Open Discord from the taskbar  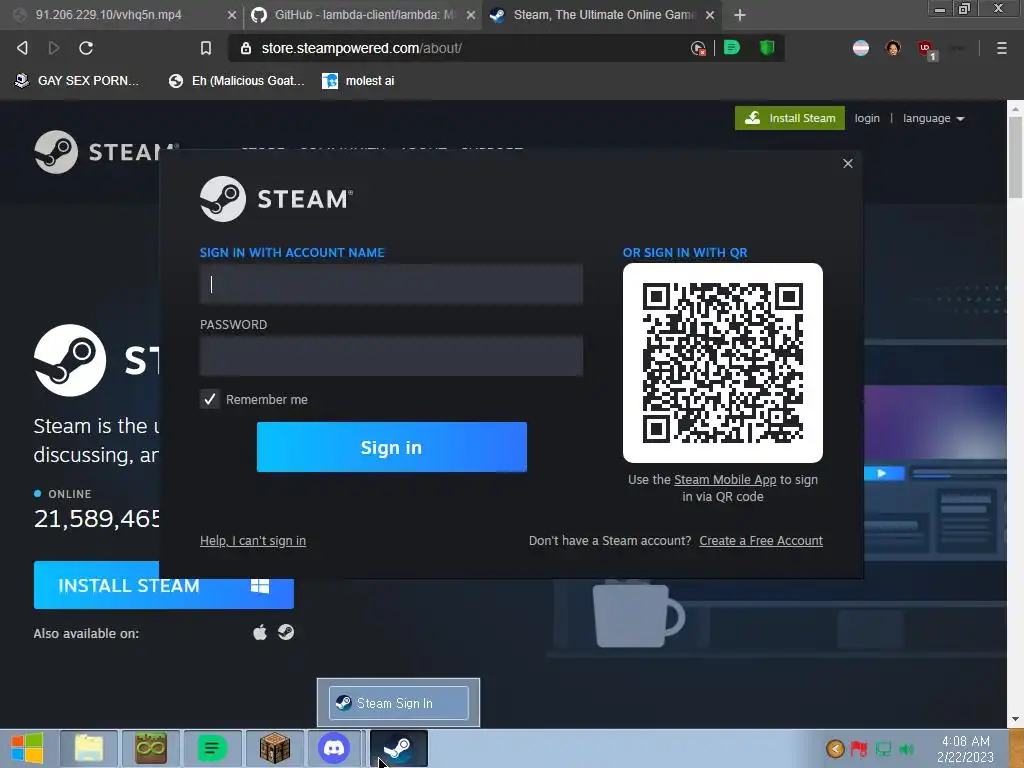(334, 748)
